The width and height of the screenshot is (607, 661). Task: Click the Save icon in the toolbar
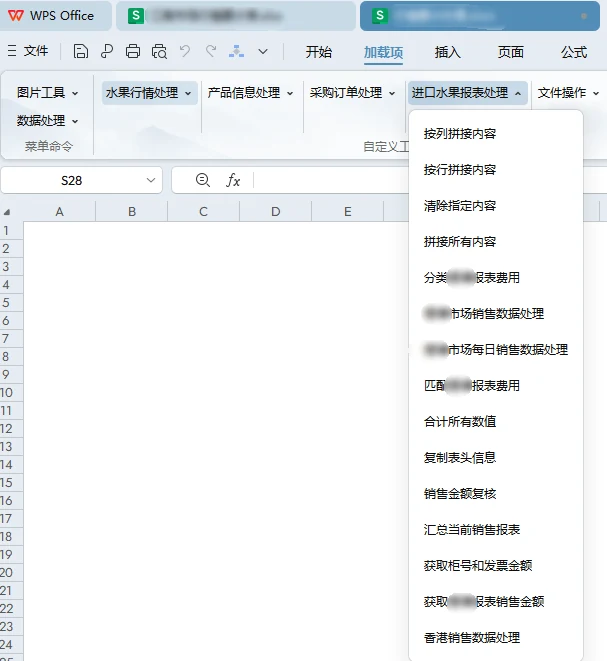[x=81, y=51]
